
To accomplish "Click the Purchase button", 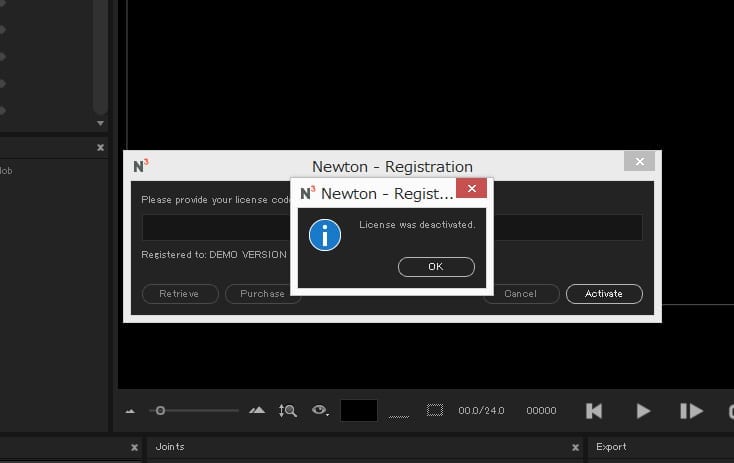I will (x=262, y=294).
